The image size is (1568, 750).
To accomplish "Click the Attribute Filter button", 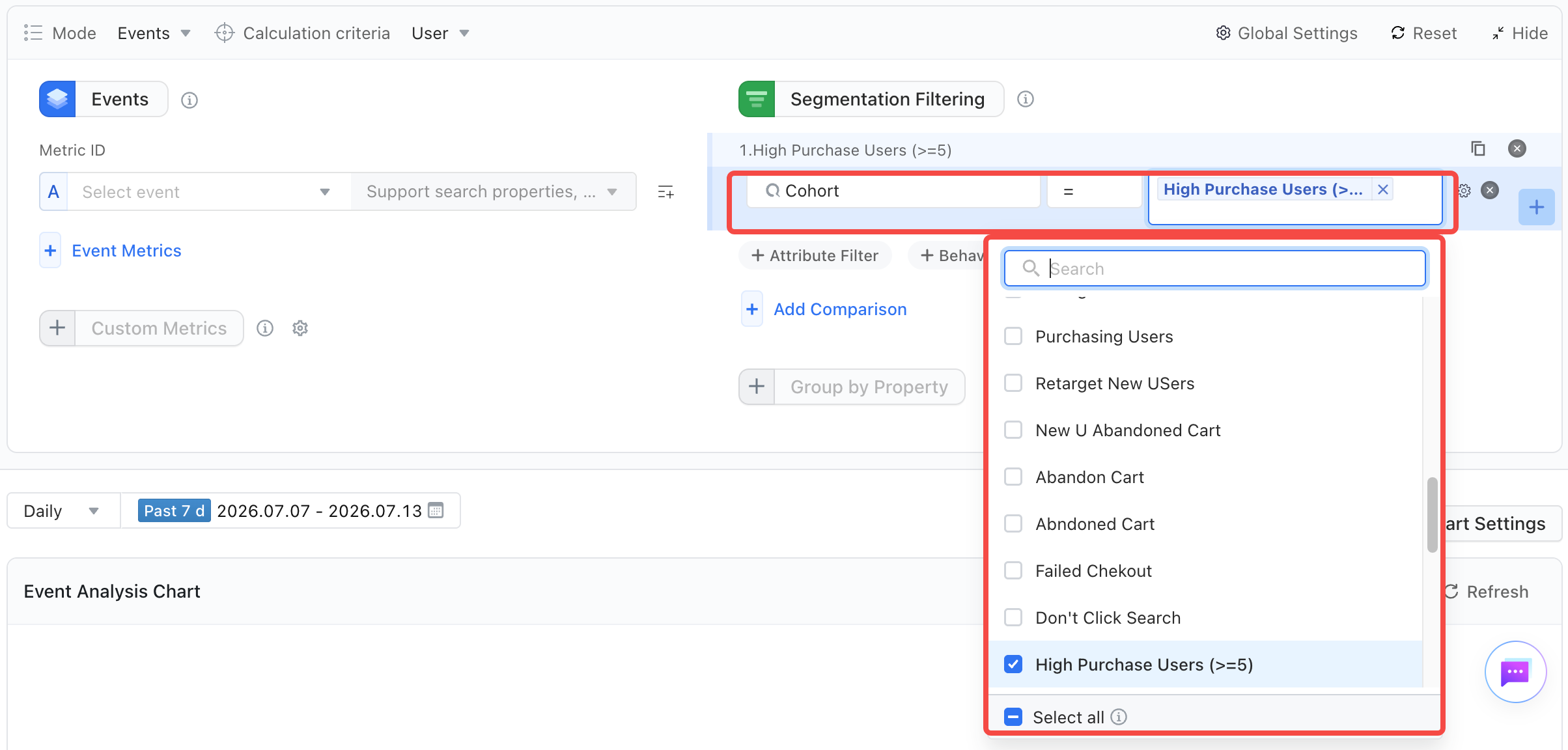I will tap(815, 256).
